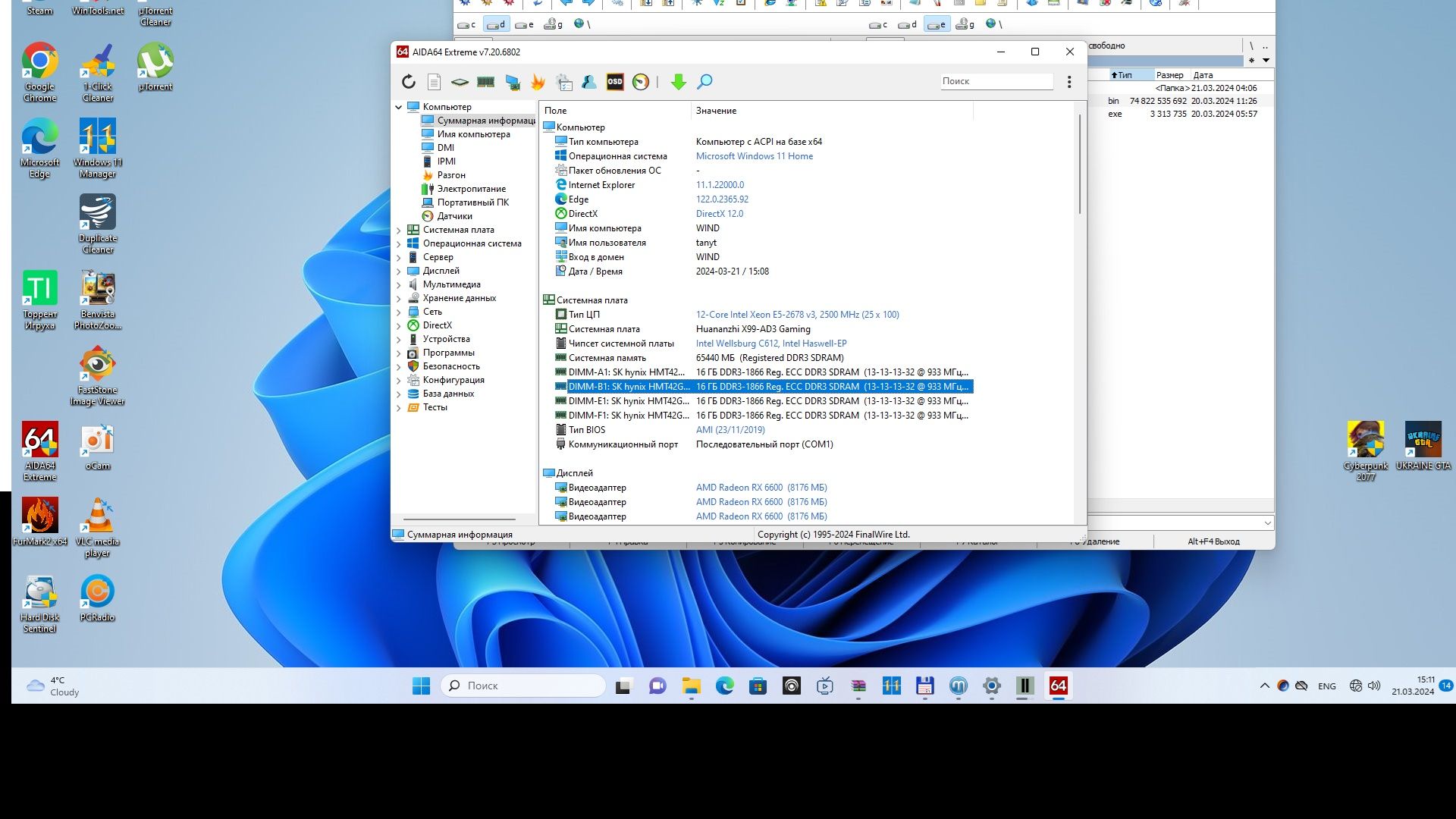Click the first AMD Radeon RX 6600 link

pos(761,488)
